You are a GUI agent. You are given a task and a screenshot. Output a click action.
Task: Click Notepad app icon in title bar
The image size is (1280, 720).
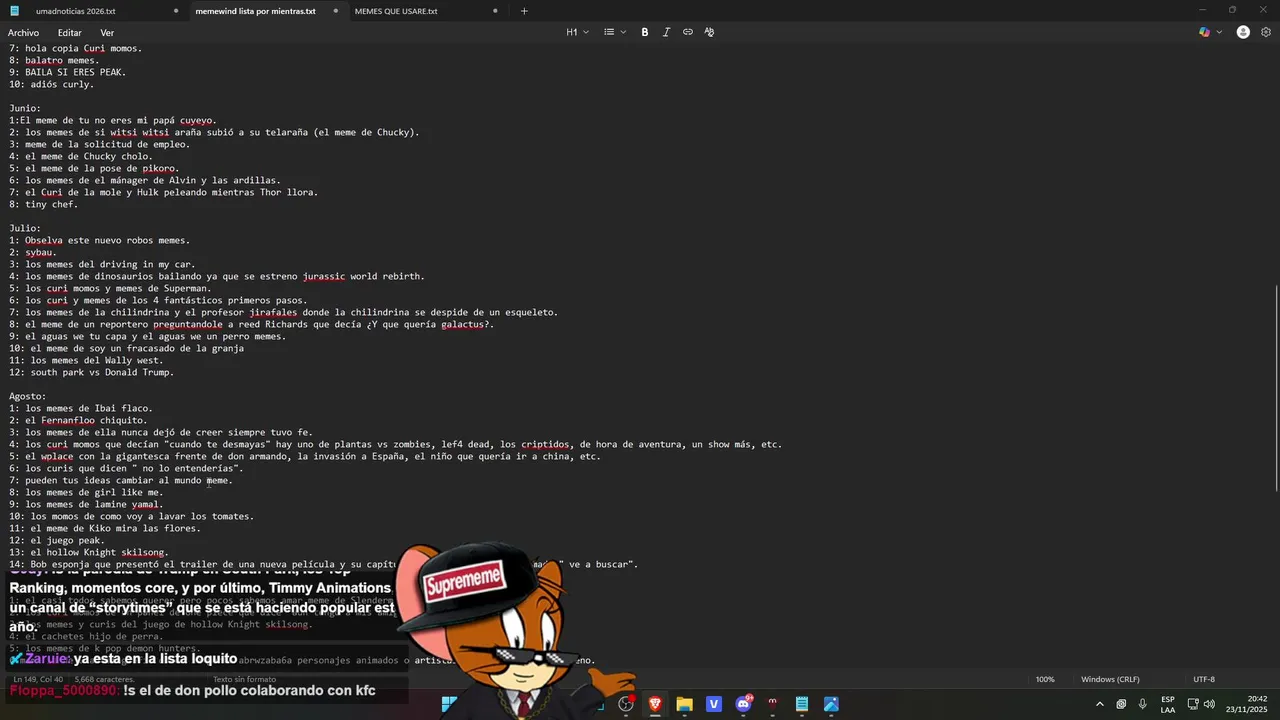coord(14,11)
